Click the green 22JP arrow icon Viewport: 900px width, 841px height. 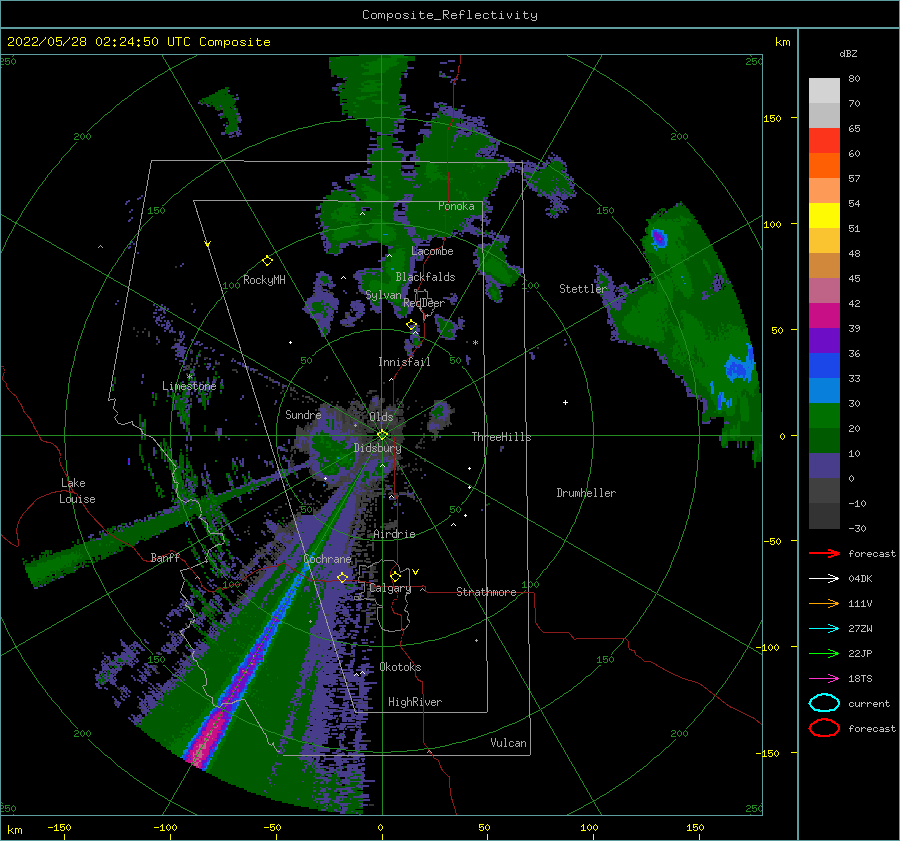[824, 653]
